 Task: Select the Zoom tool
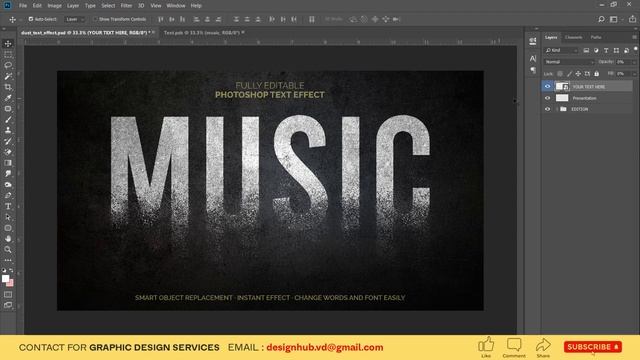pos(8,249)
